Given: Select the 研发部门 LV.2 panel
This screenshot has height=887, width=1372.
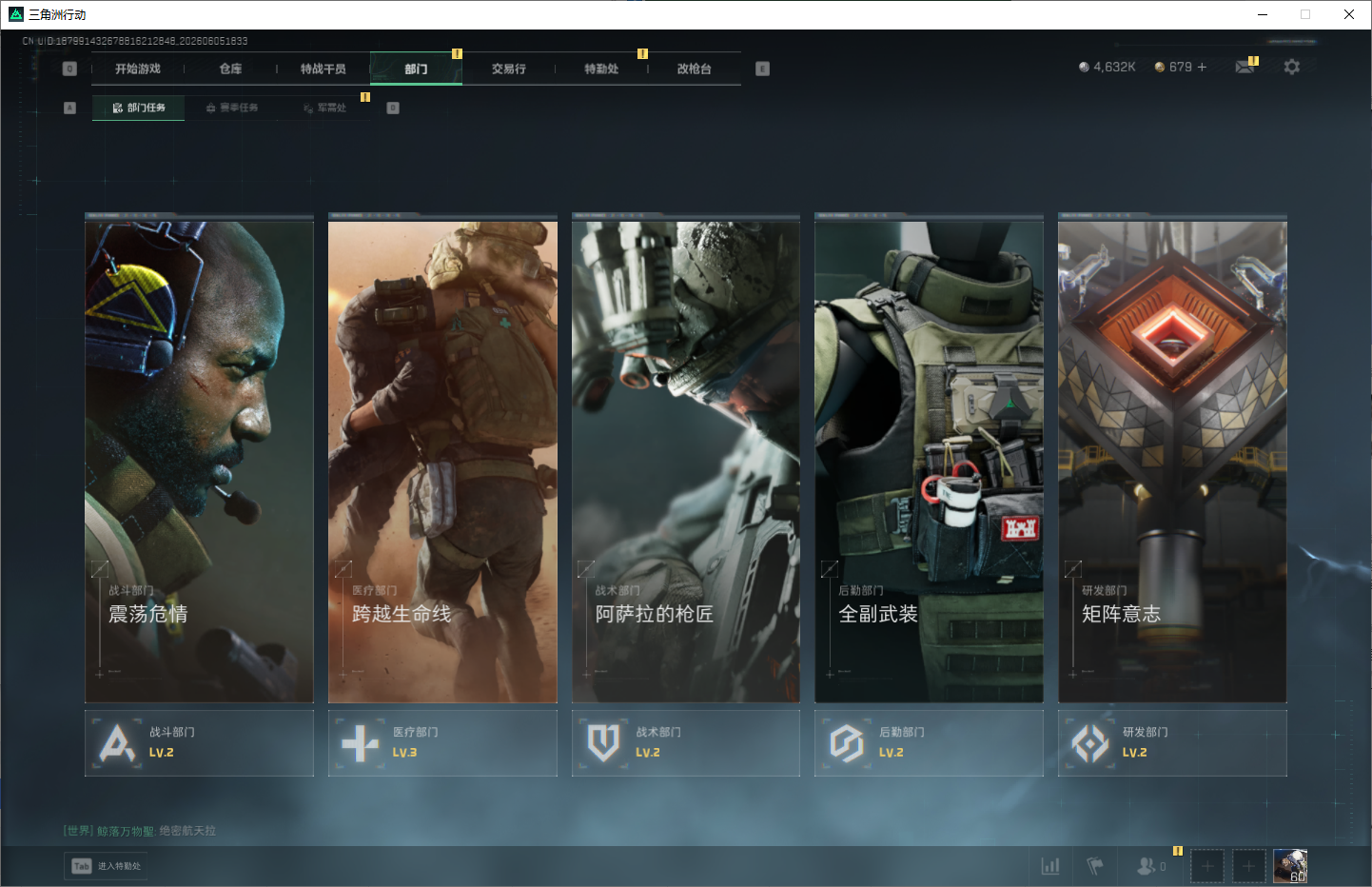Looking at the screenshot, I should pos(1172,743).
